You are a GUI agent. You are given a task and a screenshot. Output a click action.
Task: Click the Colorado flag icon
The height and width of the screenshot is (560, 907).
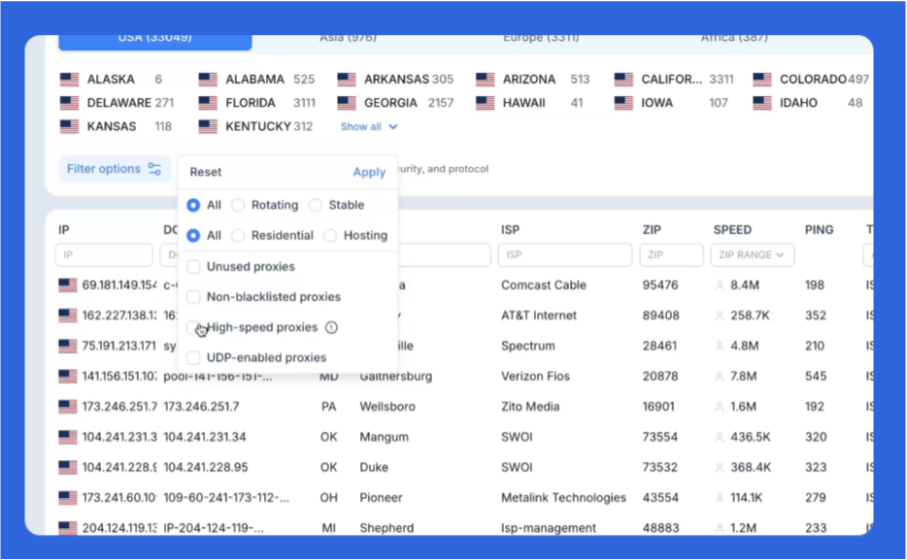[x=762, y=79]
